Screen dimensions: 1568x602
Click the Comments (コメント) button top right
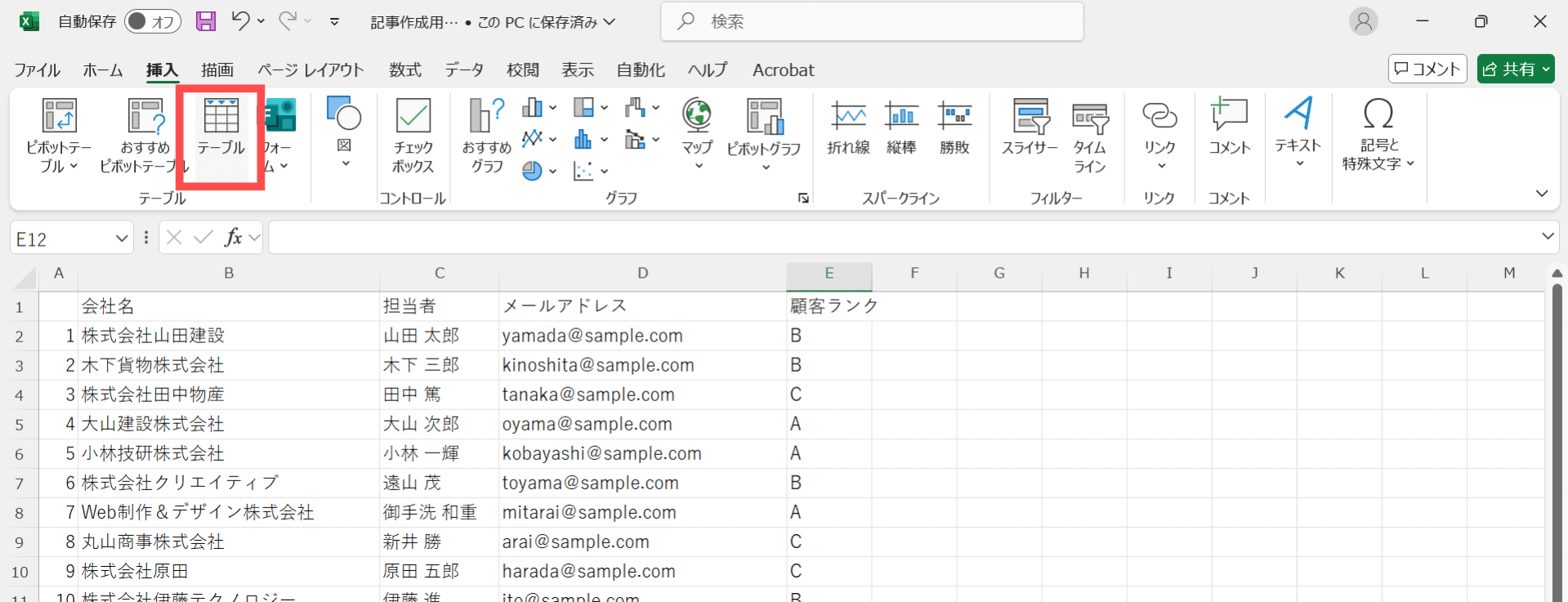tap(1427, 69)
